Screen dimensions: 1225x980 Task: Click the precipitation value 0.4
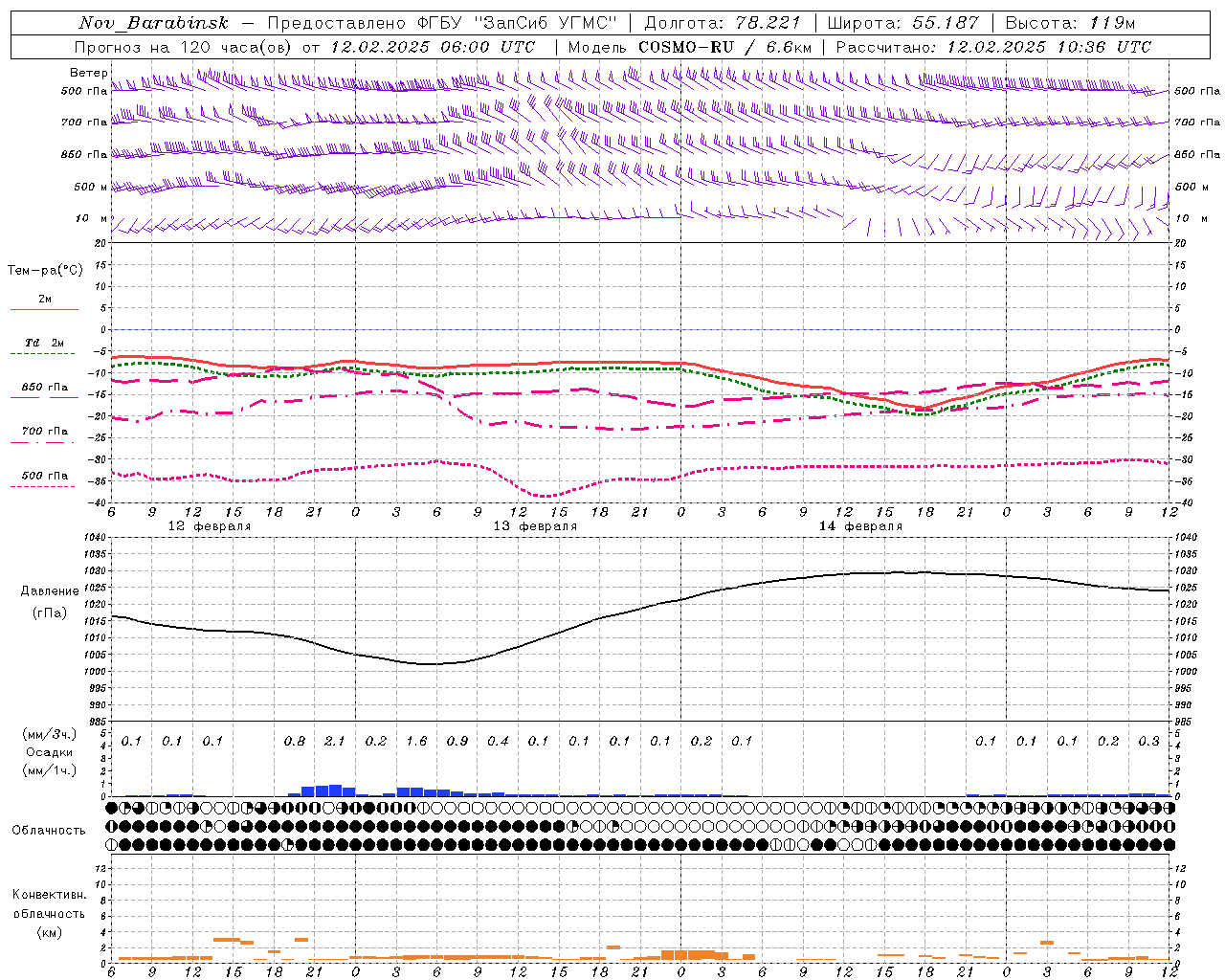(498, 741)
